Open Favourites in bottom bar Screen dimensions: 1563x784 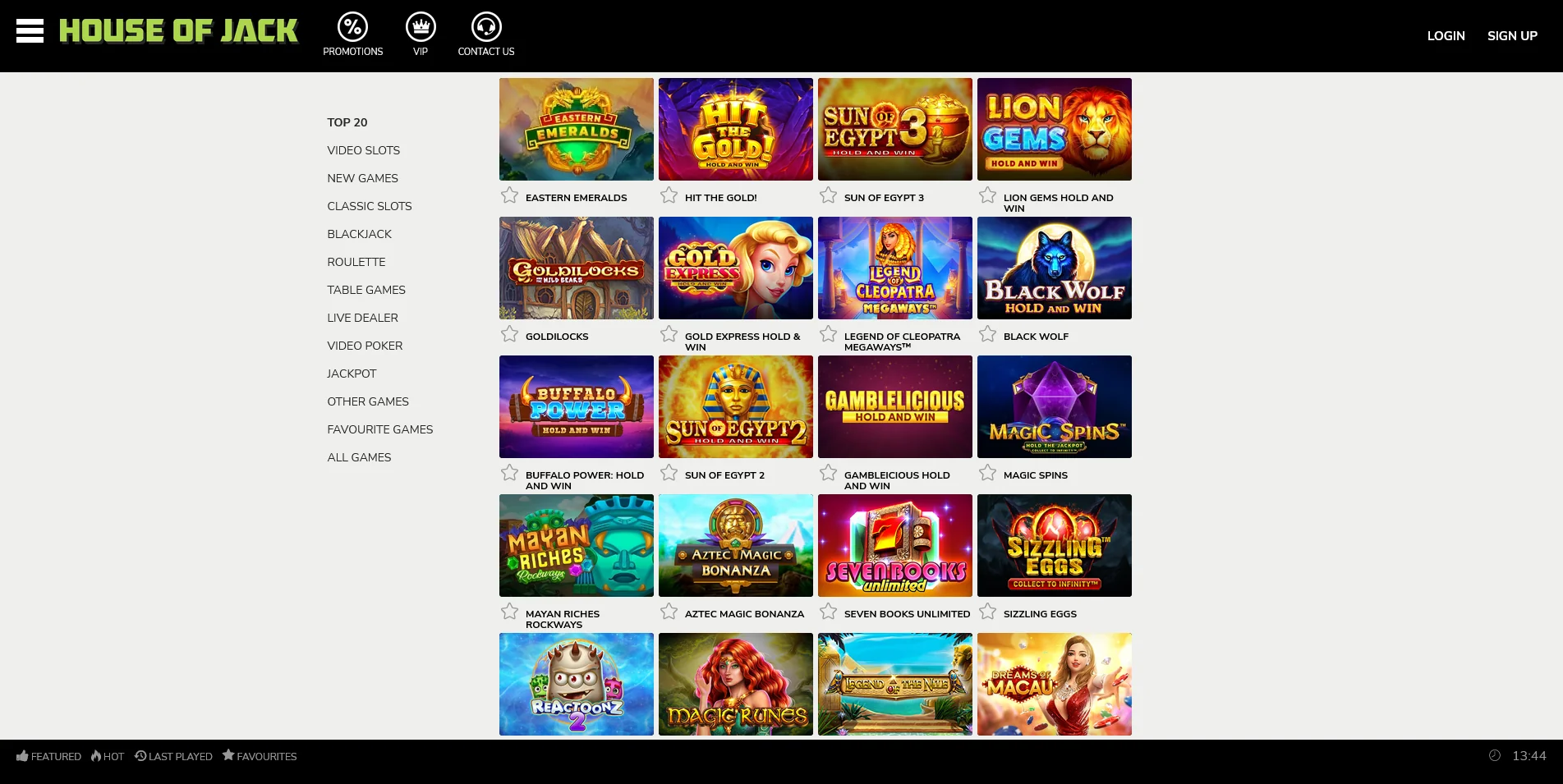[x=260, y=756]
